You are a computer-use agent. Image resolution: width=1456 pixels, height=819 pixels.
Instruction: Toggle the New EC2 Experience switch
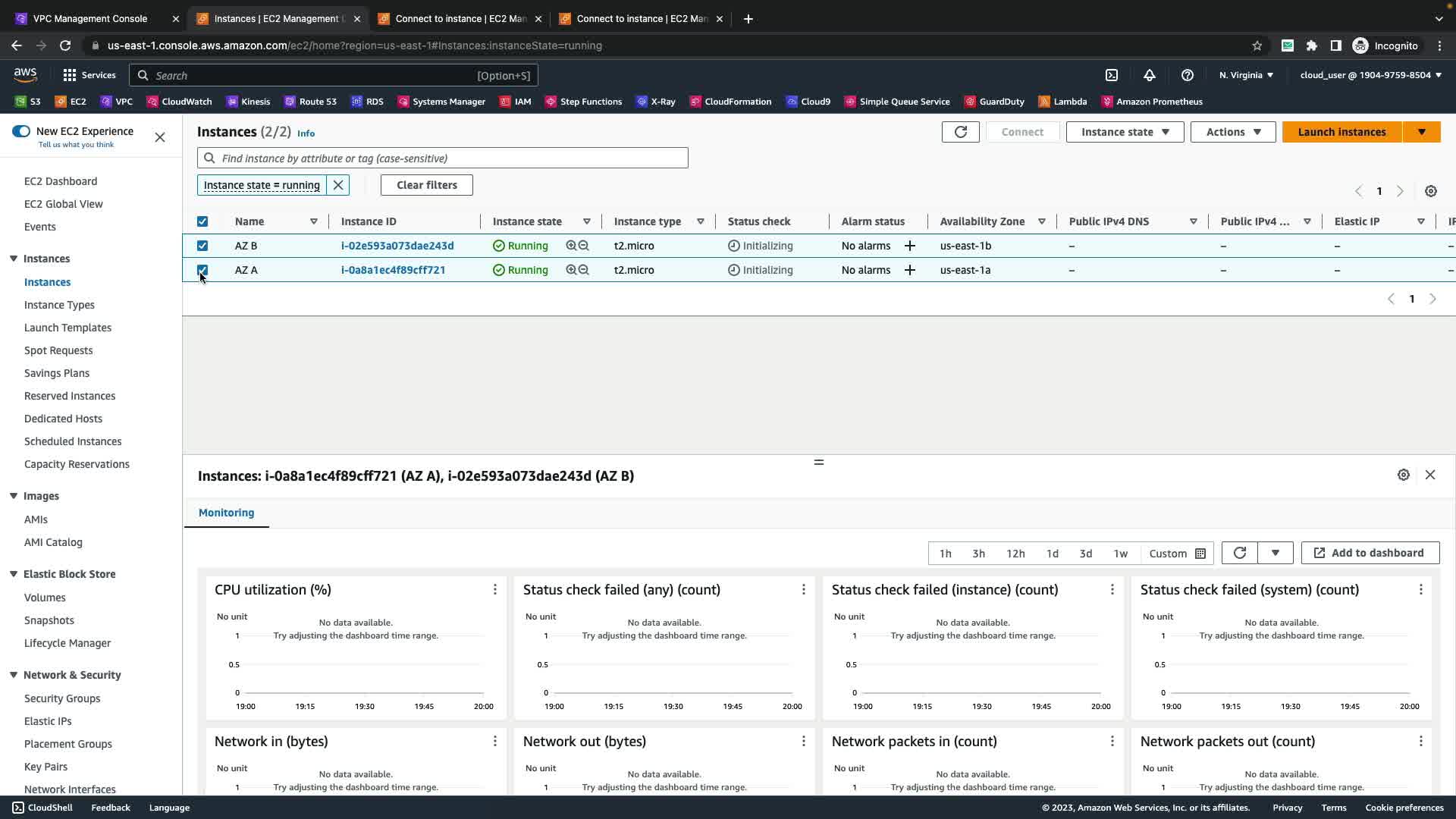point(21,131)
